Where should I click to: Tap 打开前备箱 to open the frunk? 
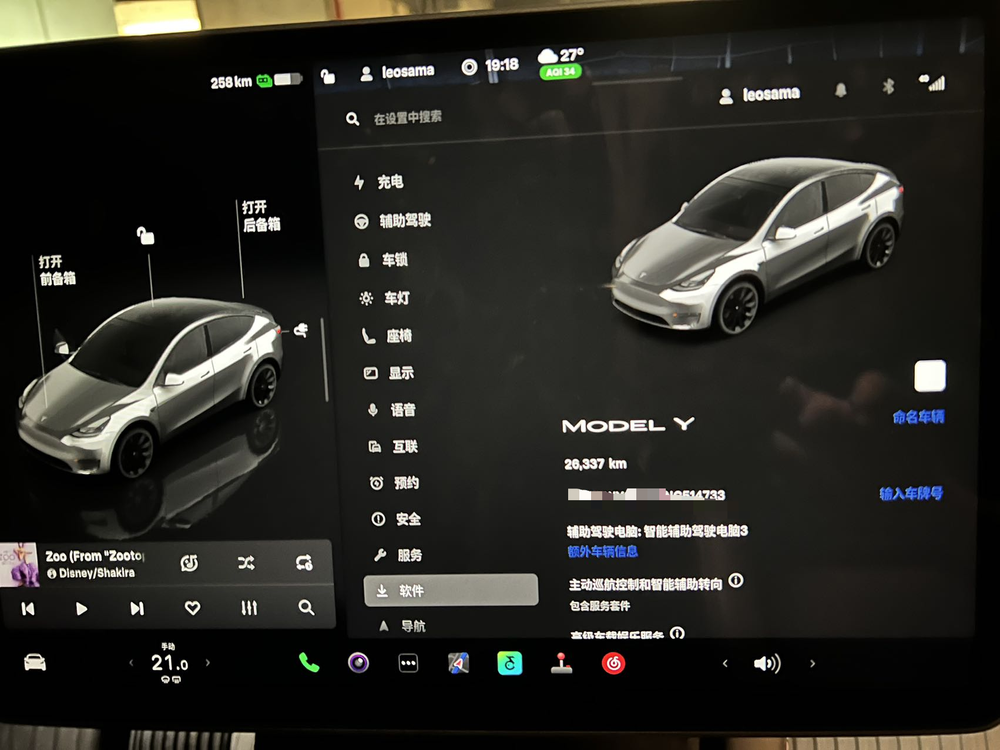(57, 270)
